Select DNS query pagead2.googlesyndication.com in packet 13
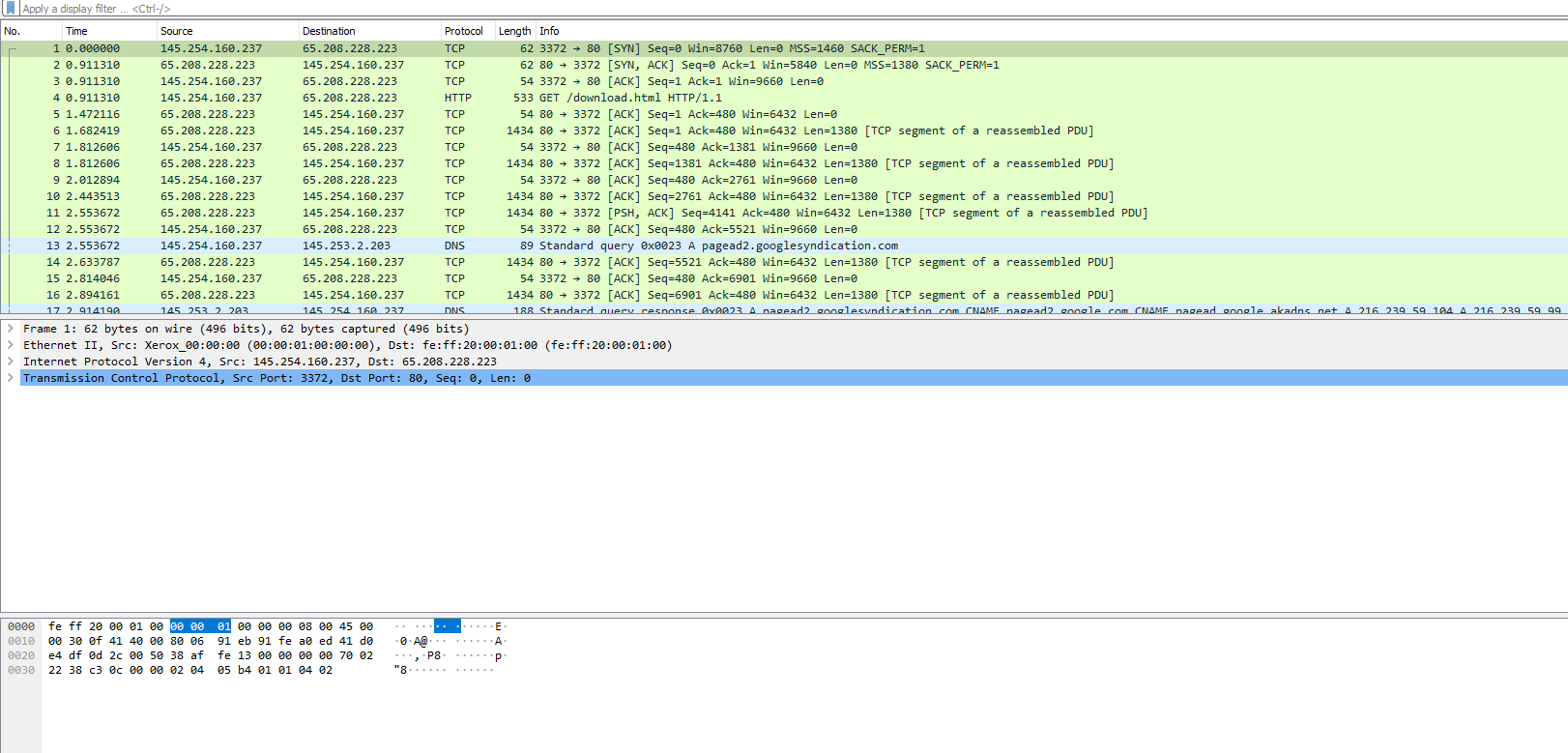This screenshot has width=1568, height=753. point(718,246)
